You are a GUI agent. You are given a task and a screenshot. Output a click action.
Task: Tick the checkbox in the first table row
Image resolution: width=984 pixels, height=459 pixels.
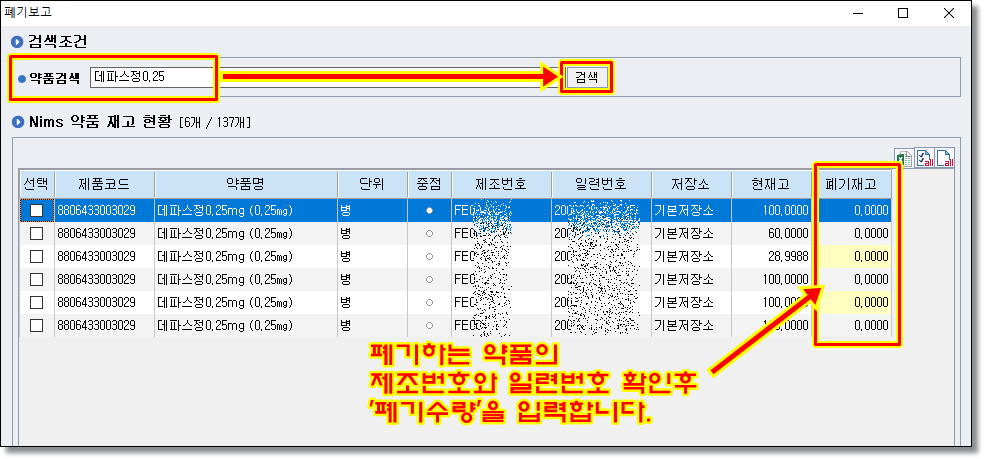pos(37,211)
